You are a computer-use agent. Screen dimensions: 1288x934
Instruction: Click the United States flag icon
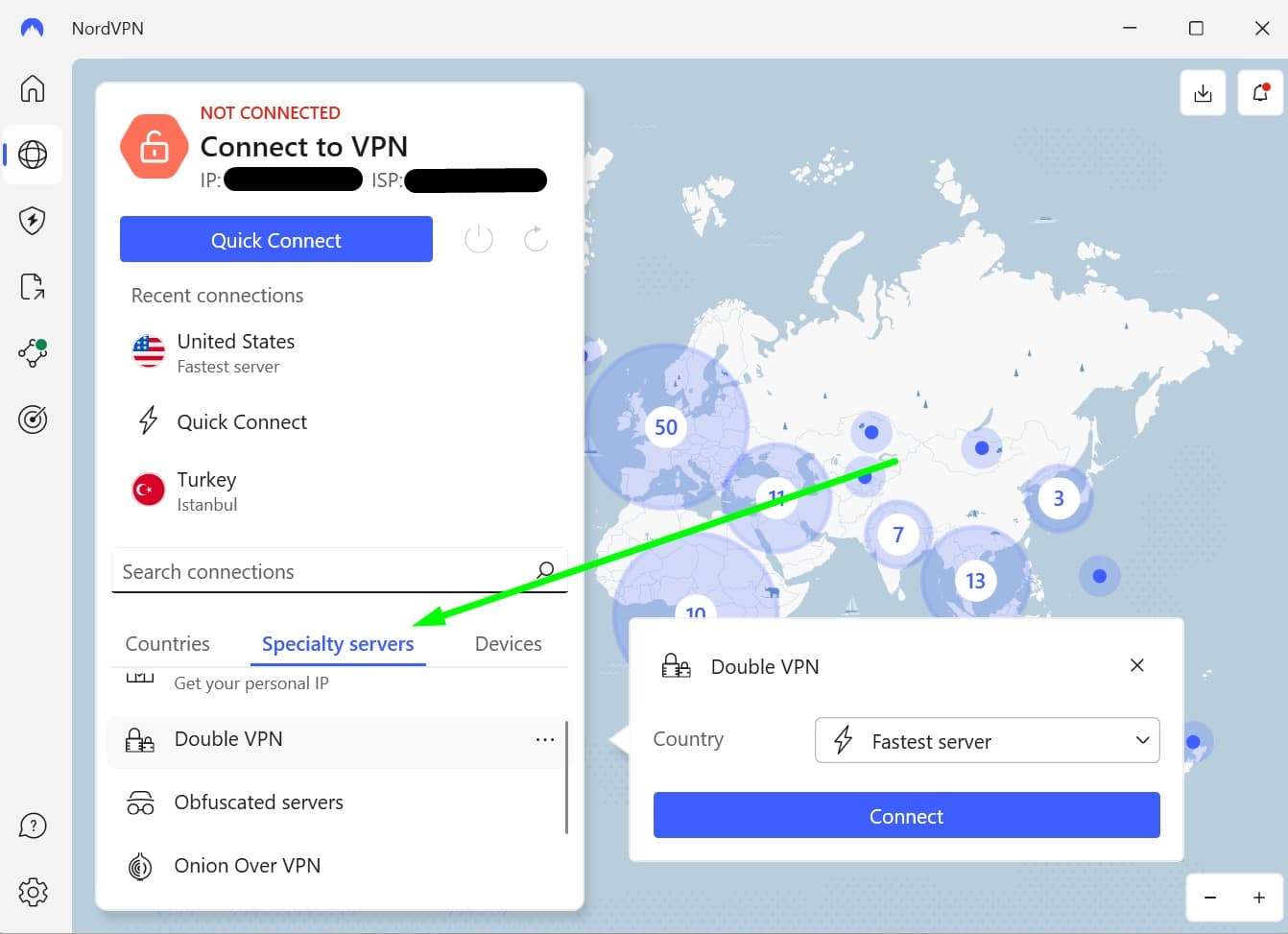click(149, 351)
